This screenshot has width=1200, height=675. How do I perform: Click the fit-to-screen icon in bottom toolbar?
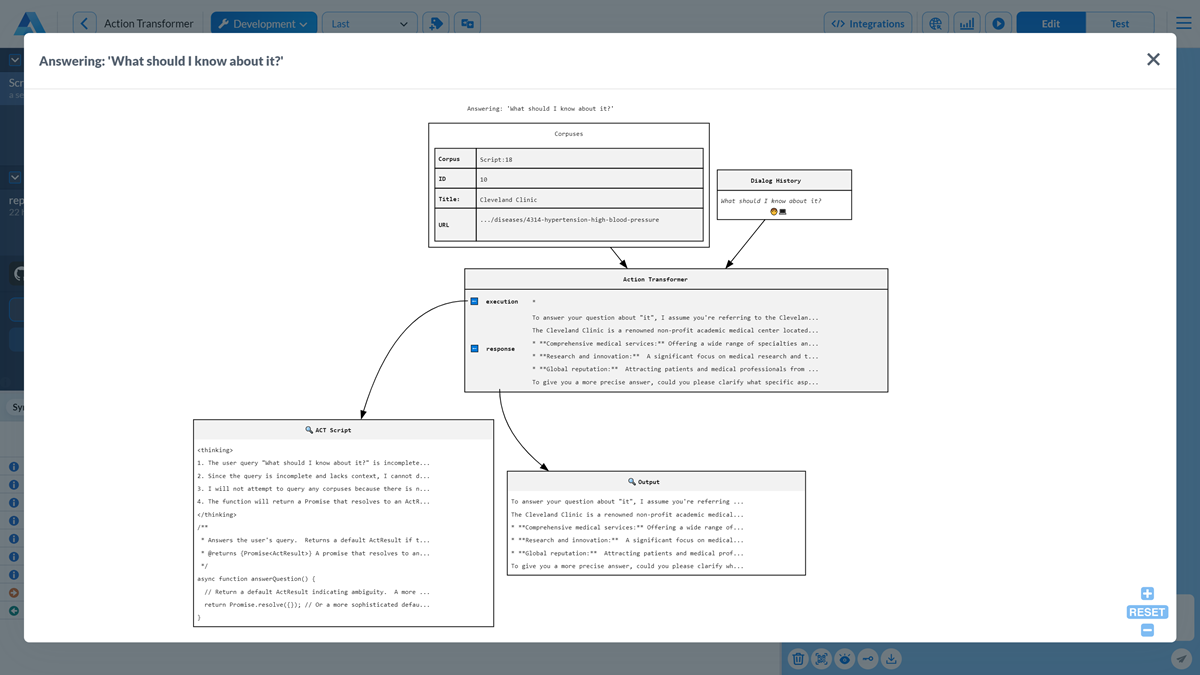coord(820,658)
